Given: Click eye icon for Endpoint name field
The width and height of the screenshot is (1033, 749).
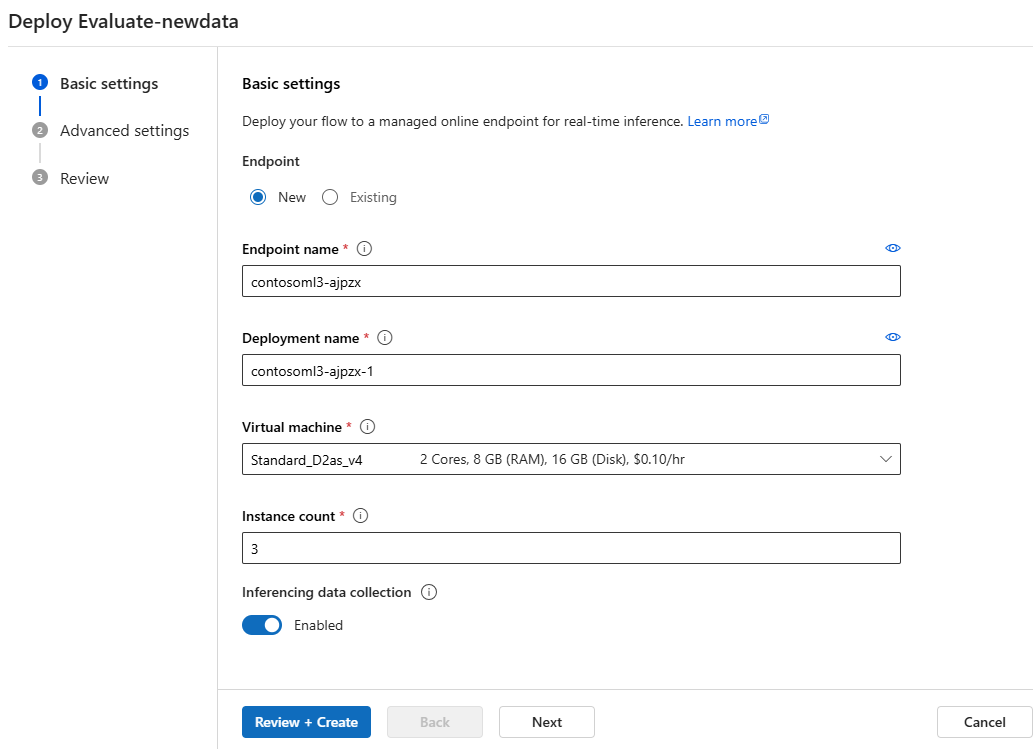Looking at the screenshot, I should tap(893, 248).
